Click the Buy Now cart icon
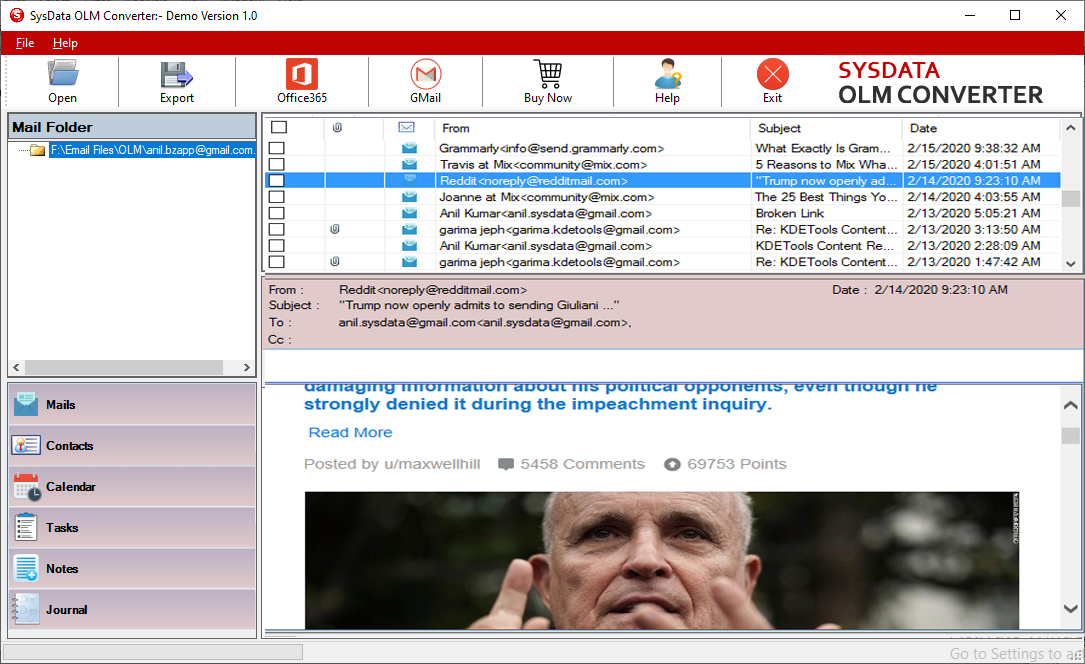The image size is (1085, 664). click(x=548, y=74)
